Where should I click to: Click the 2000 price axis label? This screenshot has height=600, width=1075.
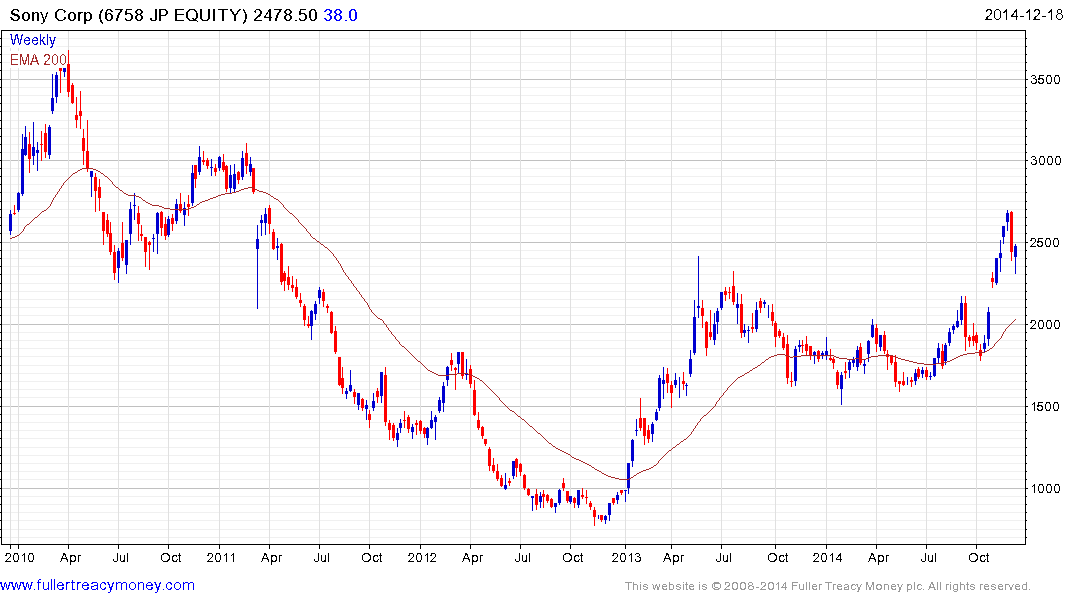[1046, 324]
